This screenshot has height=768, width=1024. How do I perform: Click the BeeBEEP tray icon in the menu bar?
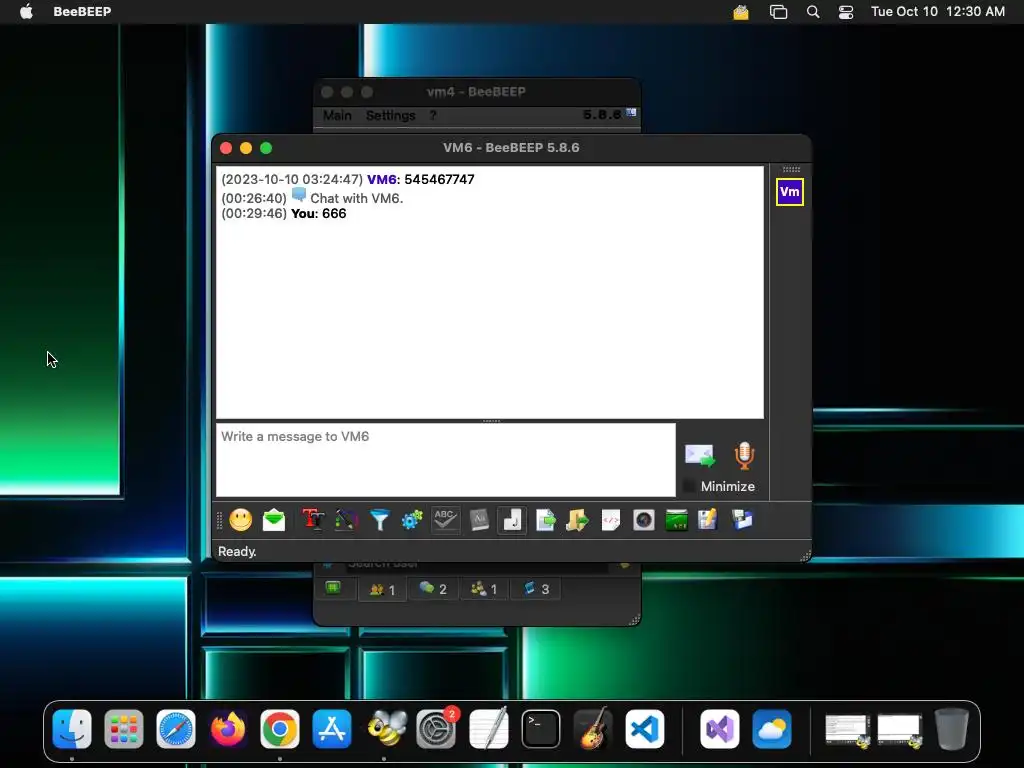pyautogui.click(x=741, y=12)
